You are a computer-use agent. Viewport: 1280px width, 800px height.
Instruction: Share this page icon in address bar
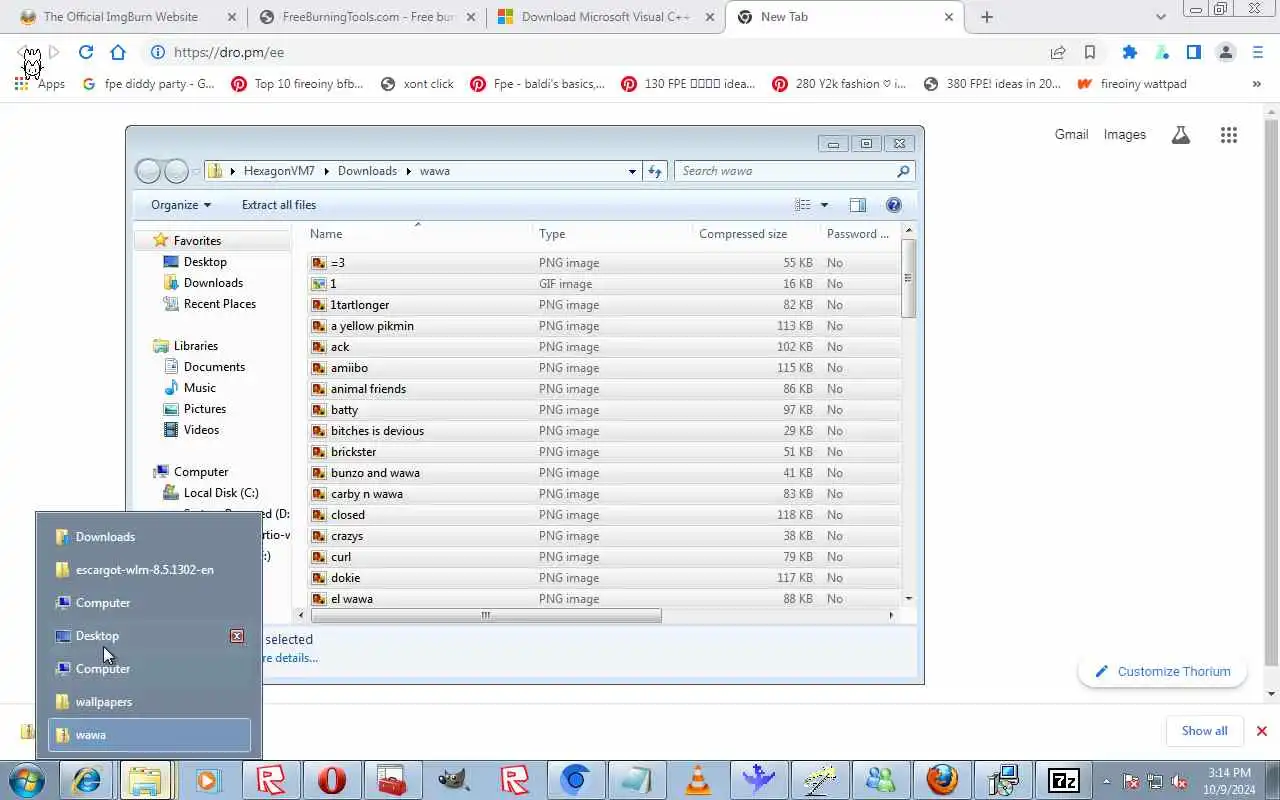click(x=1058, y=52)
